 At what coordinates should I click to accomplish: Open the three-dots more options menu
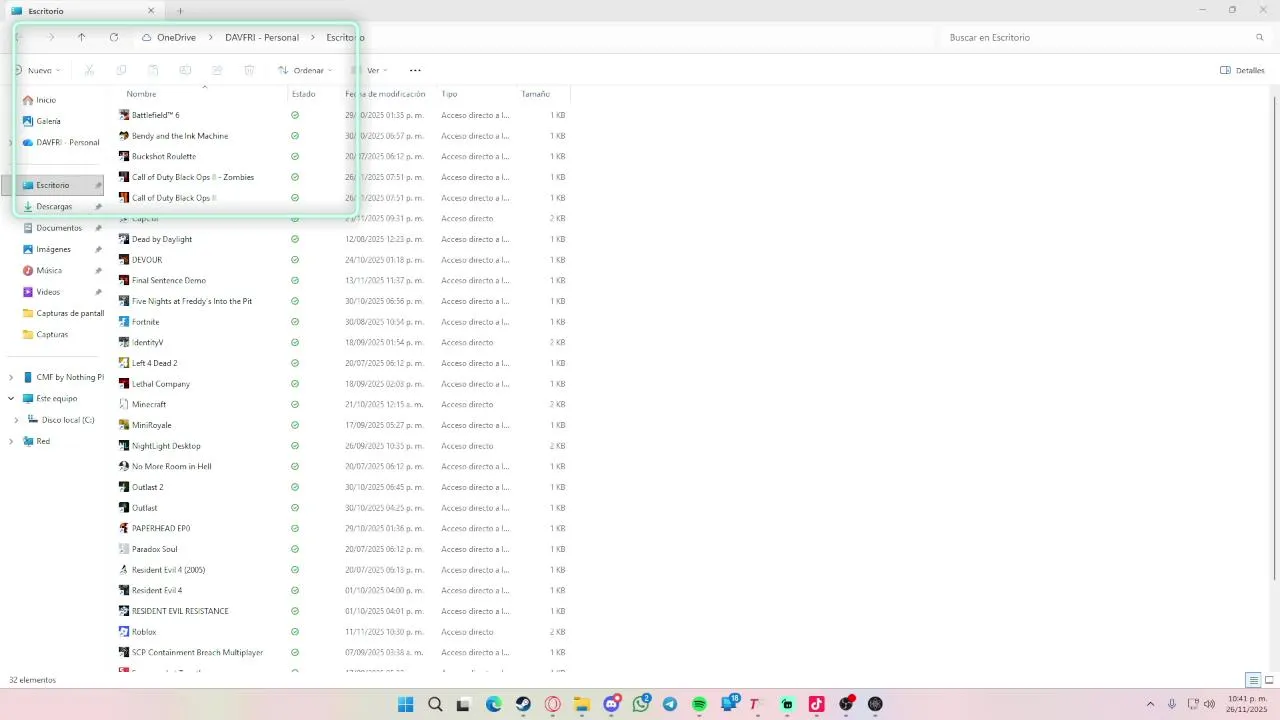415,70
